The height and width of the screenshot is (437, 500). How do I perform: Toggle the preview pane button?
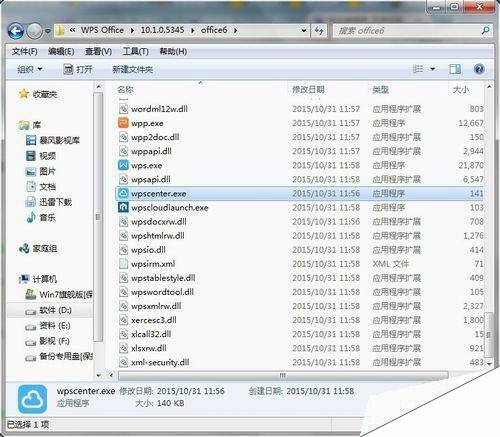[455, 69]
